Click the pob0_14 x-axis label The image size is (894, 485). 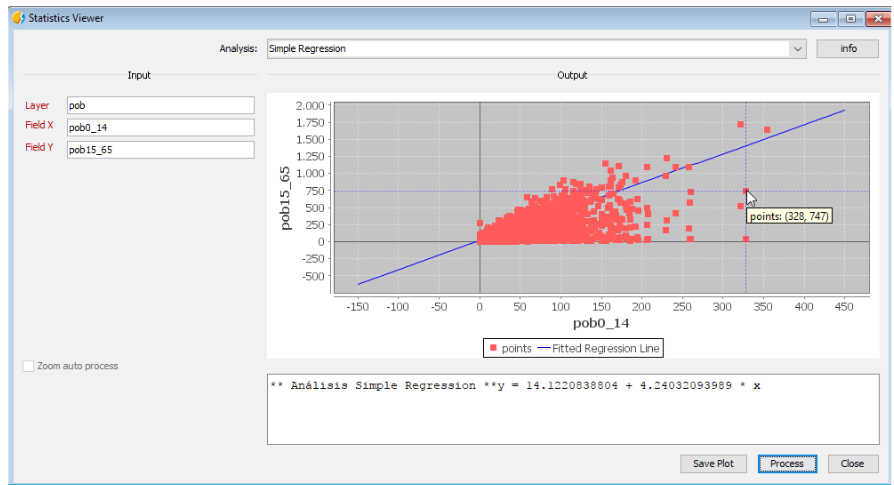tap(600, 324)
